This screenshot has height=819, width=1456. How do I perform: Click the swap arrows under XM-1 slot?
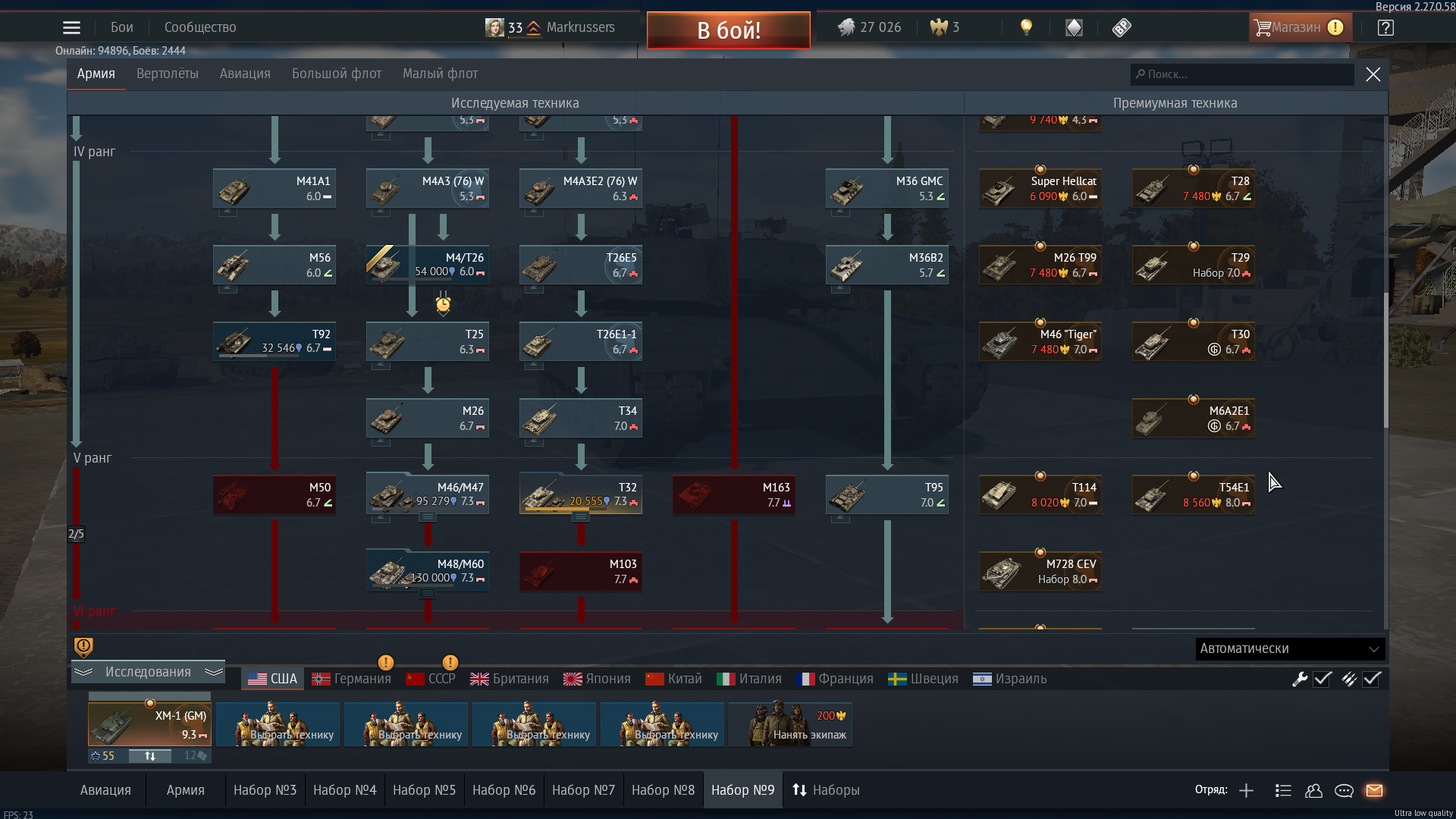[x=150, y=756]
